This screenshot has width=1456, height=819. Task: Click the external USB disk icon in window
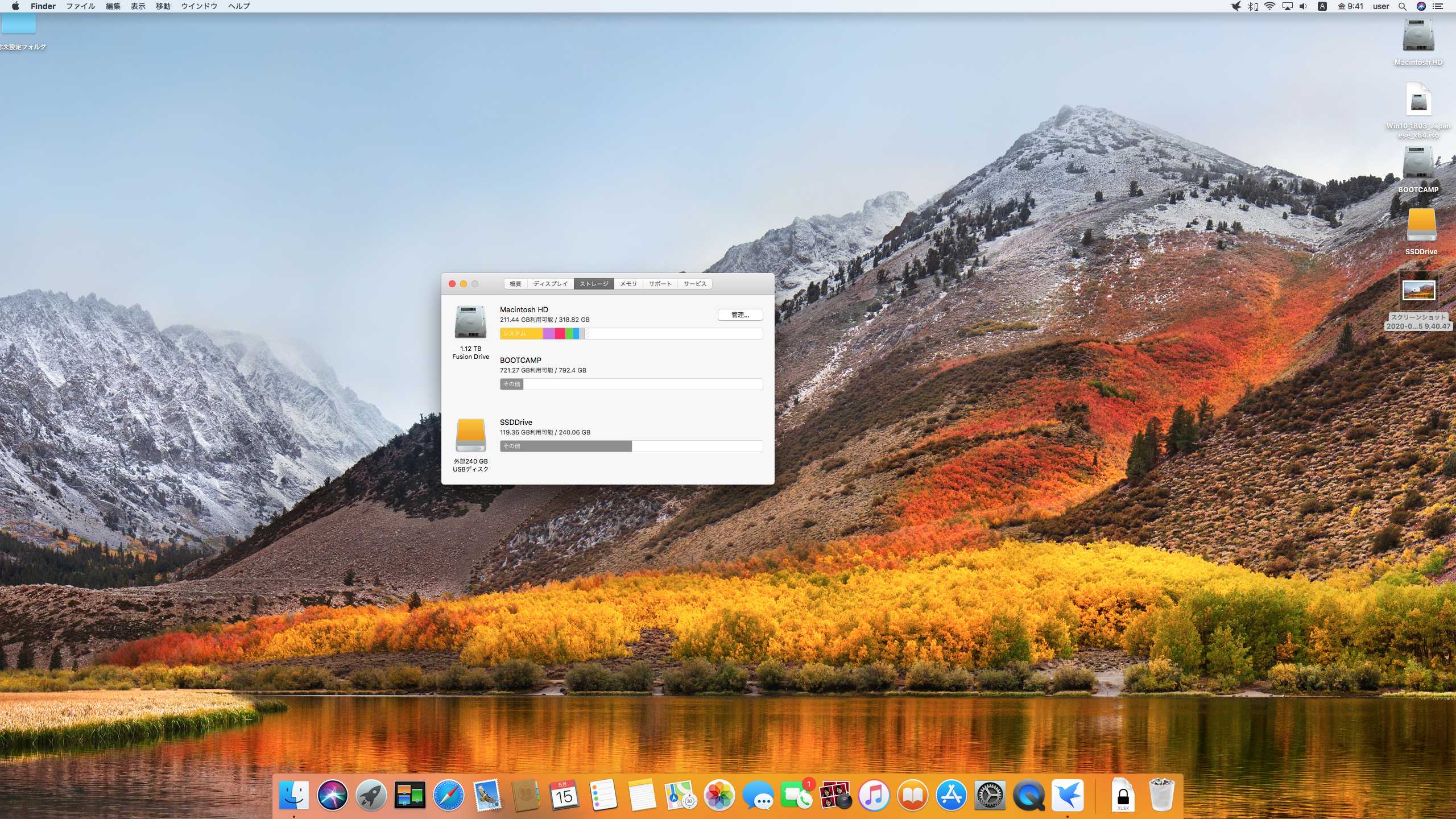[x=470, y=435]
